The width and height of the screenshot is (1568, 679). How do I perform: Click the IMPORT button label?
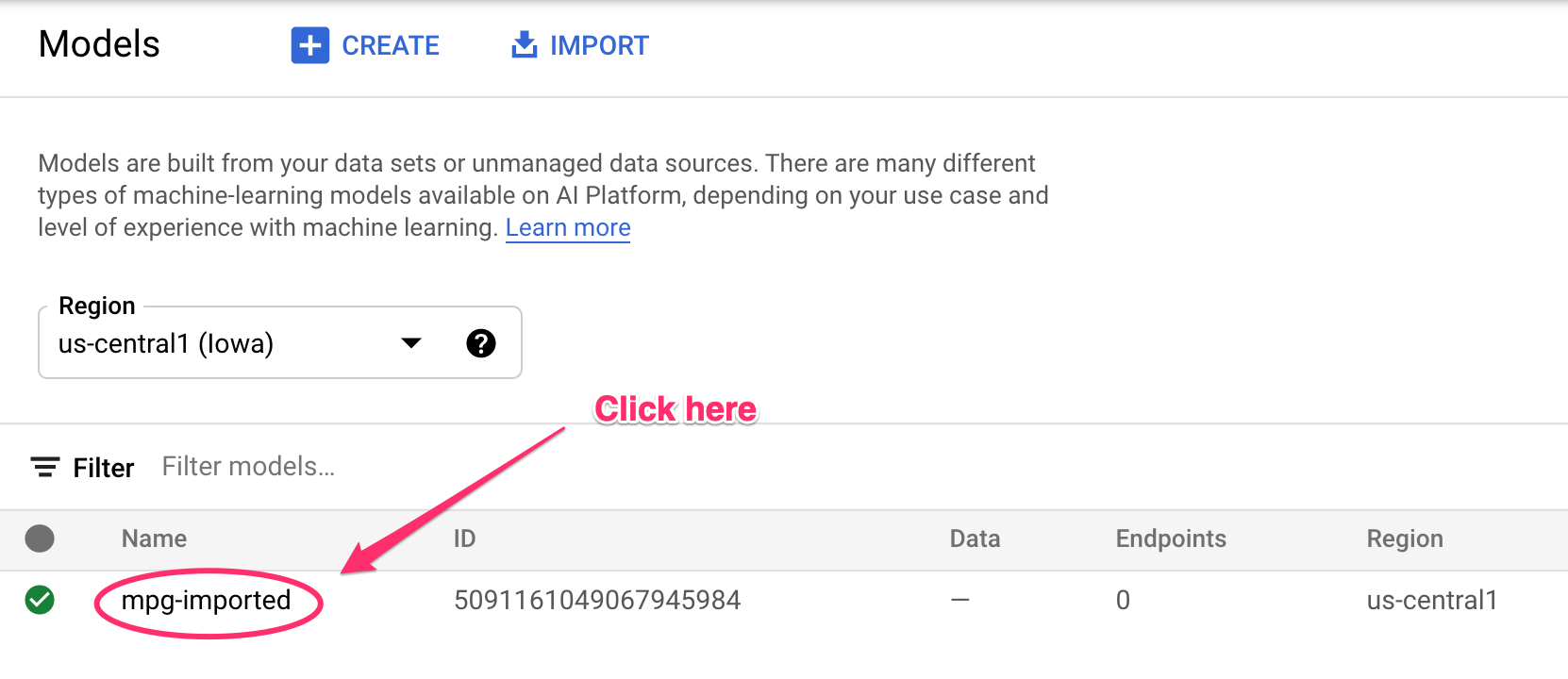tap(599, 45)
